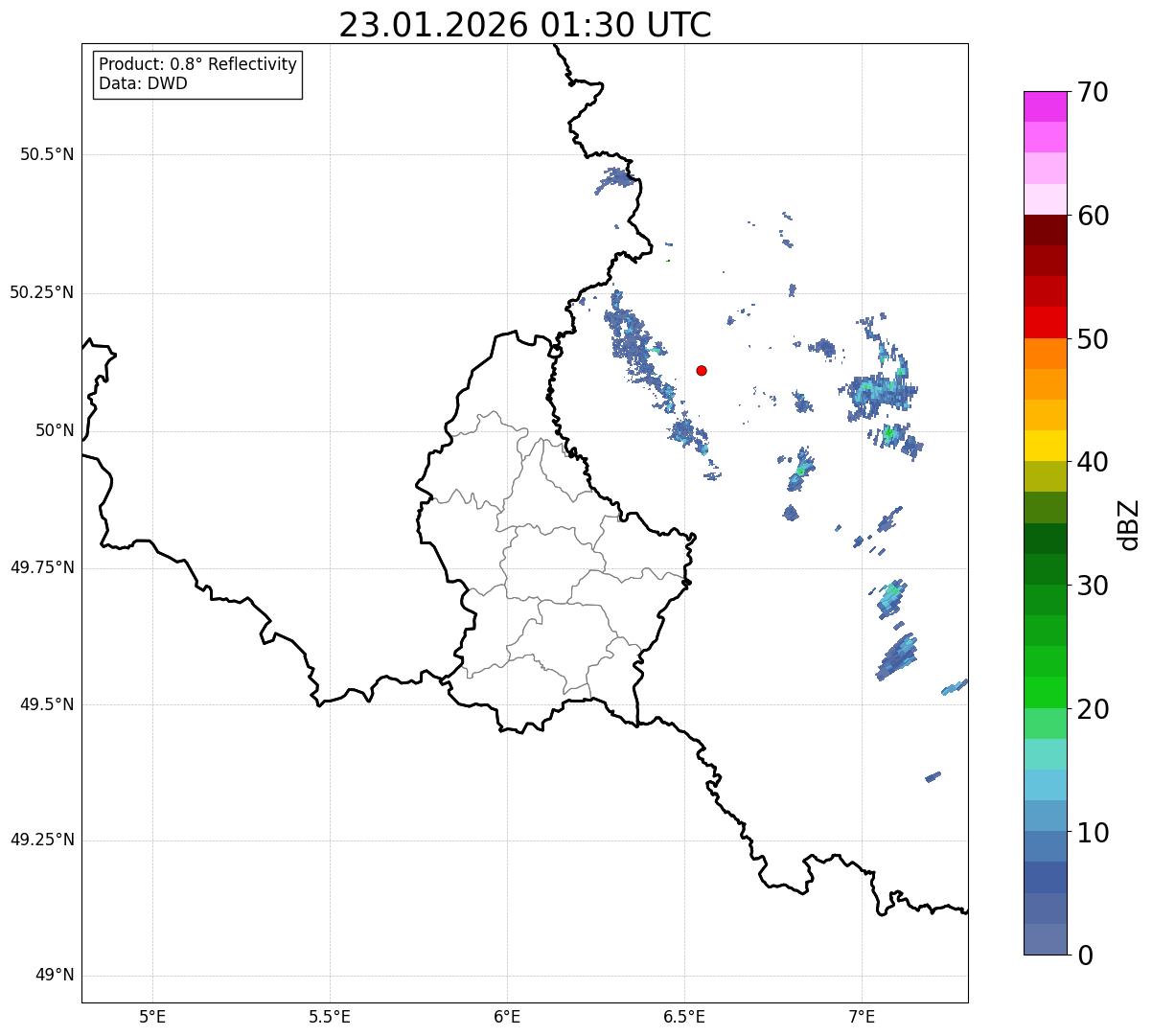
Task: Click the colorbar tick label 60
Action: pos(1093,216)
